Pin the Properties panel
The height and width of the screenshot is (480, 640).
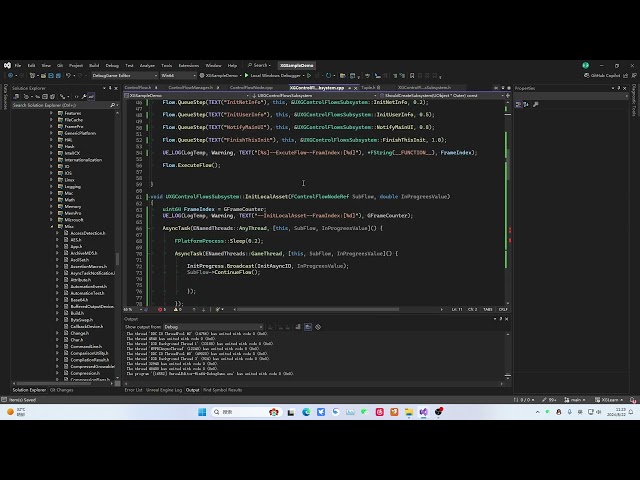618,88
